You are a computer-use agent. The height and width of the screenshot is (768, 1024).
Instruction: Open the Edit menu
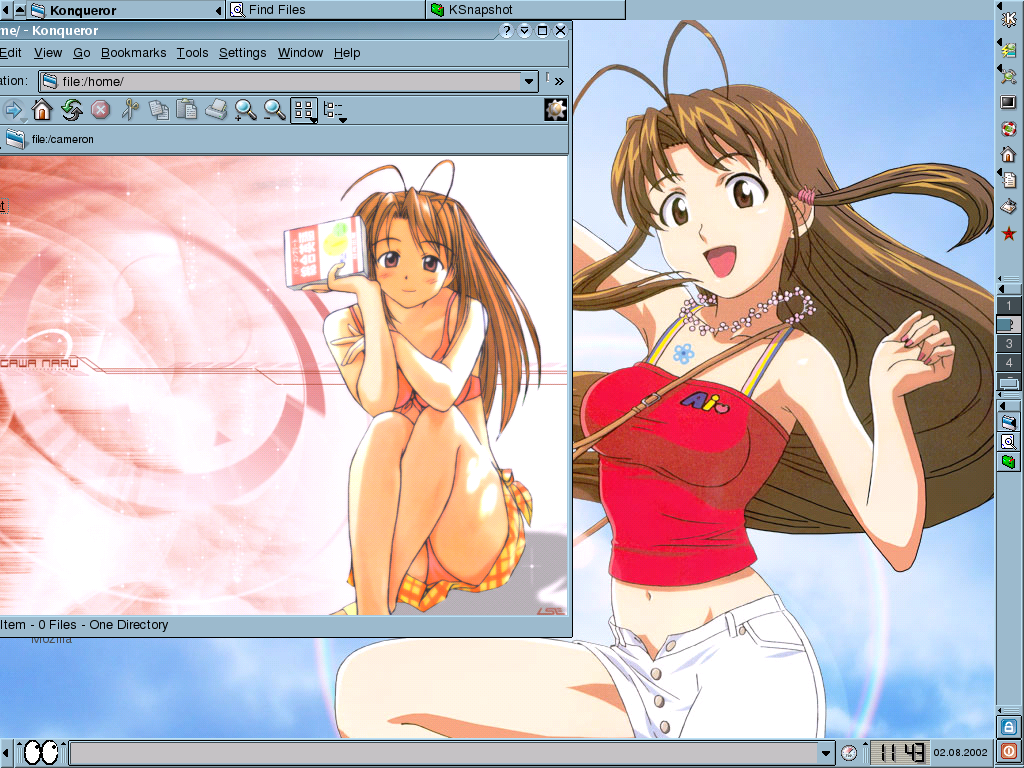coord(10,53)
